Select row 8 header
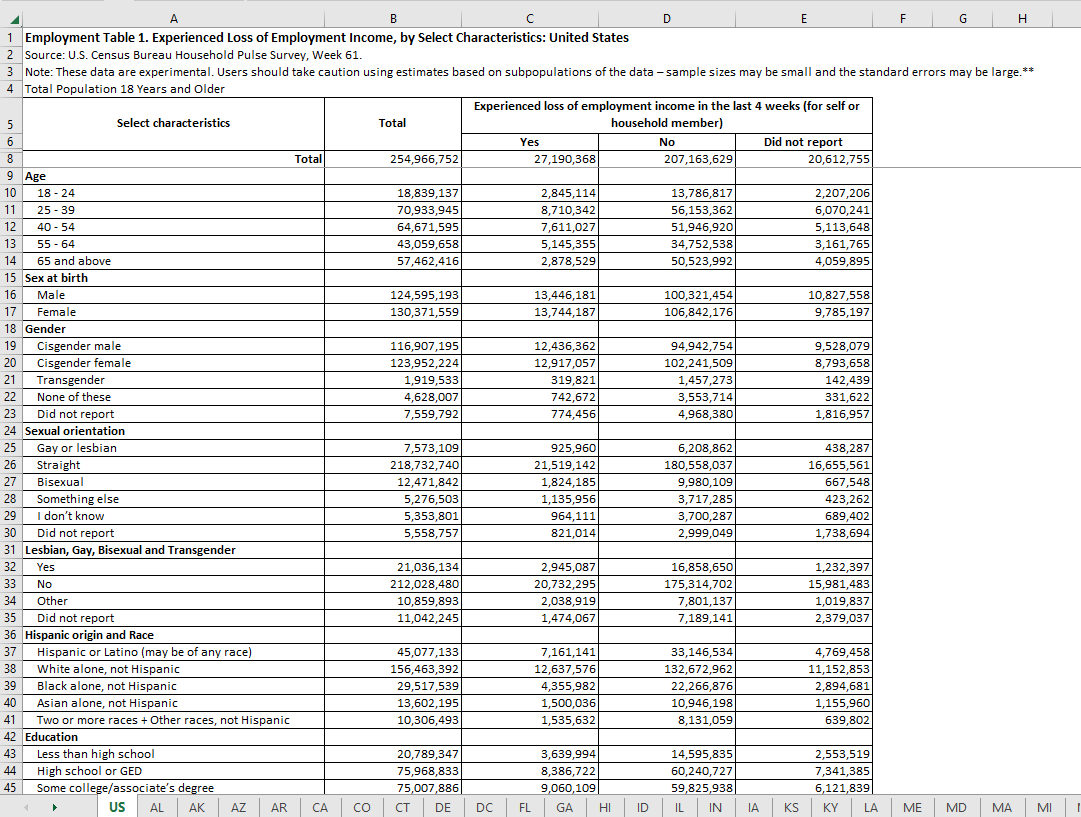Screen dimensions: 1081x817 [10, 158]
